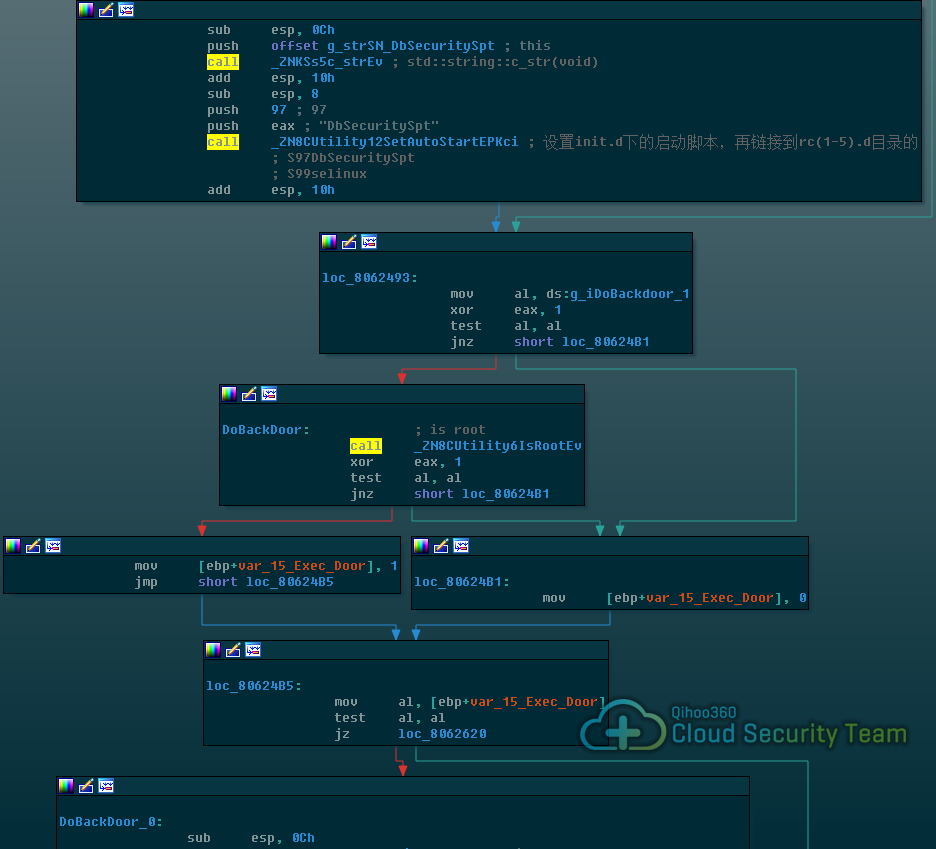This screenshot has width=936, height=849.
Task: Click the pencil edit icon on the topmost block
Action: tap(105, 10)
